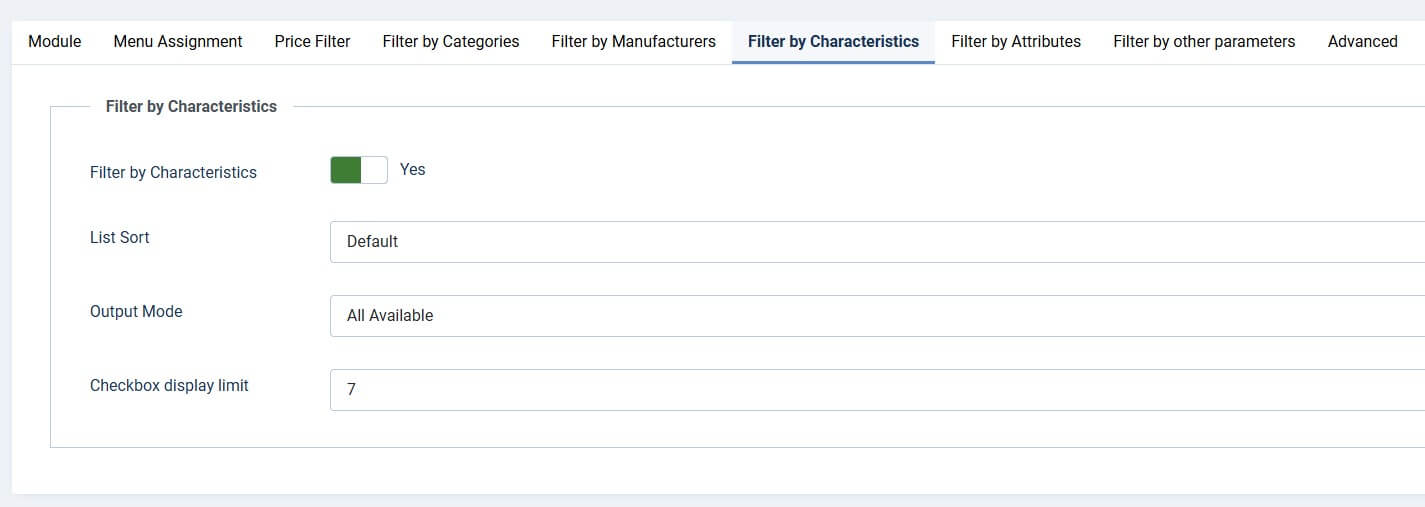The image size is (1425, 507).
Task: Go to the Price Filter tab
Action: (312, 42)
